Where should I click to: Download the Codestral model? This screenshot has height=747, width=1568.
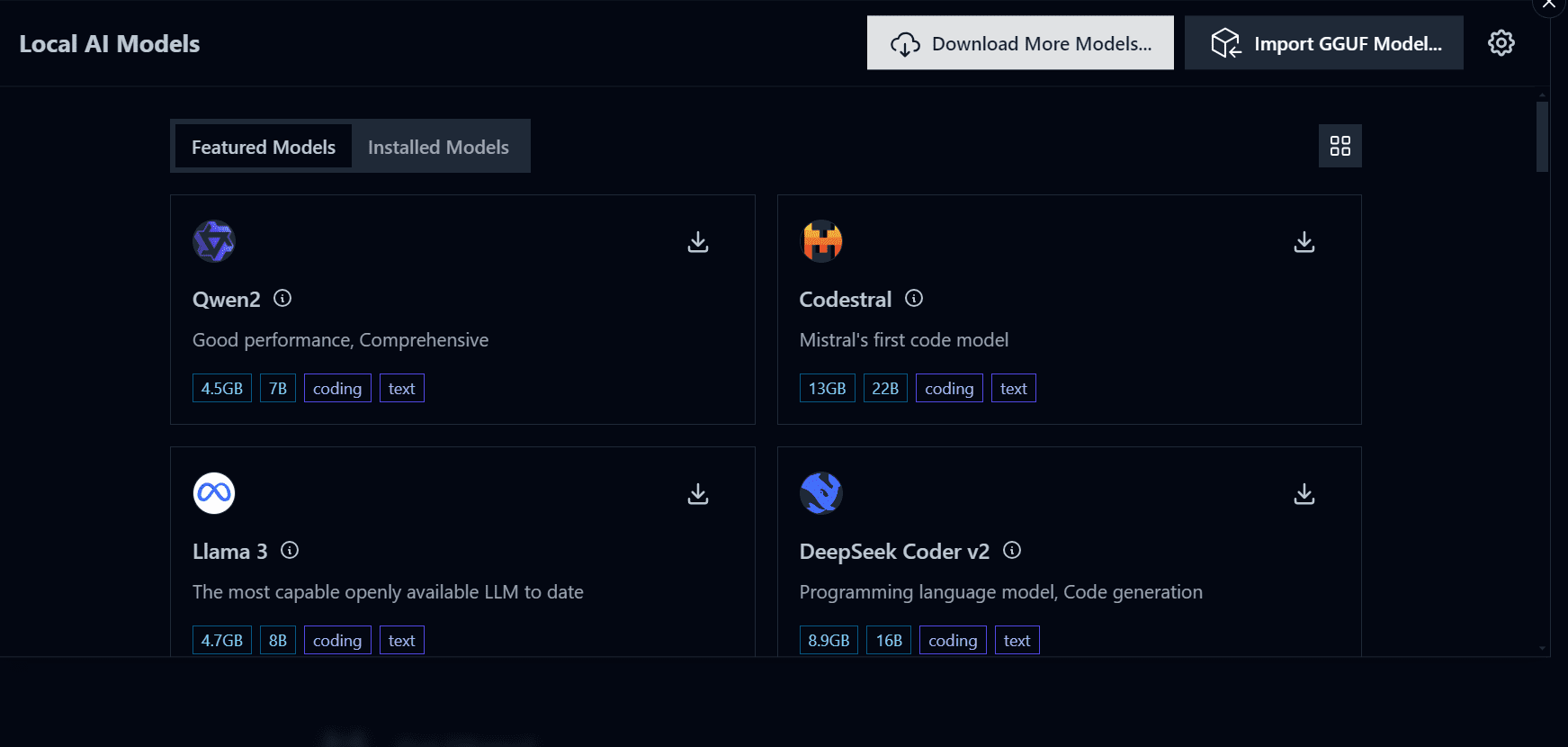tap(1304, 242)
